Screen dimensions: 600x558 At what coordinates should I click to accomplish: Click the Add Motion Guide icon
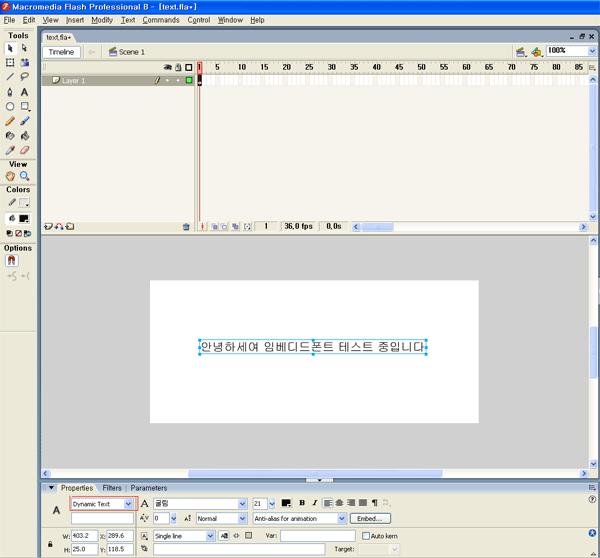[x=59, y=227]
